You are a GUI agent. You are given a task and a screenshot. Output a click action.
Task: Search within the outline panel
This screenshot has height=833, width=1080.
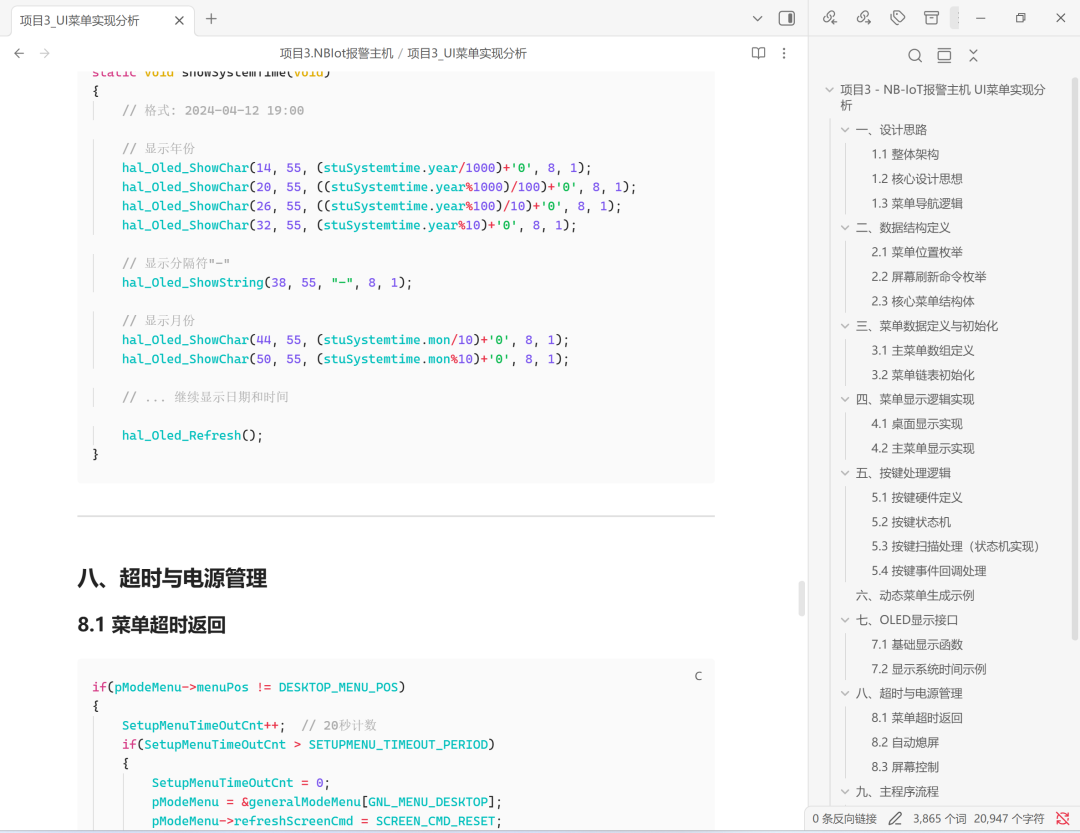point(915,56)
